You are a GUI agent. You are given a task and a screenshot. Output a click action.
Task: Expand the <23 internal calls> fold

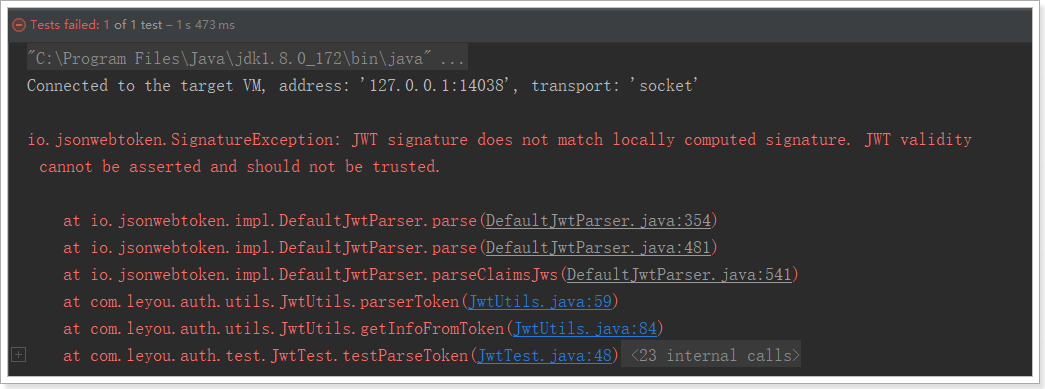pyautogui.click(x=710, y=356)
